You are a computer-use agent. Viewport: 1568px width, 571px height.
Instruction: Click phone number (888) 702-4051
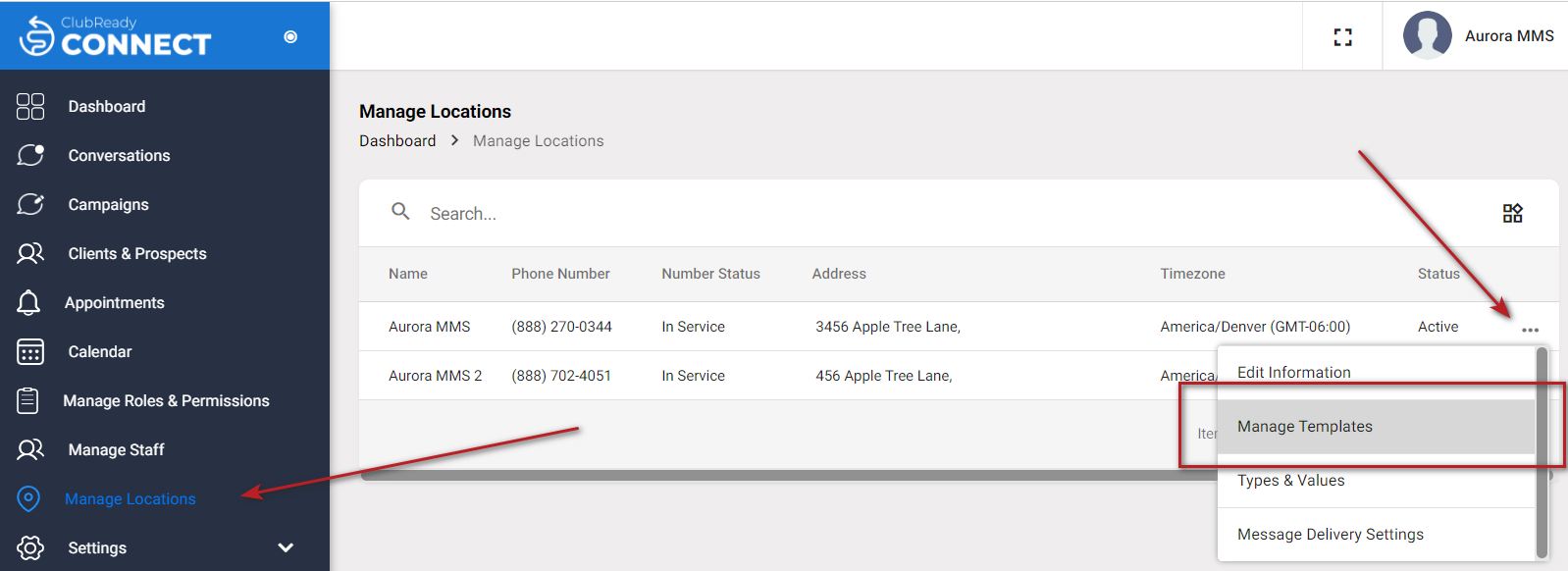coord(561,376)
